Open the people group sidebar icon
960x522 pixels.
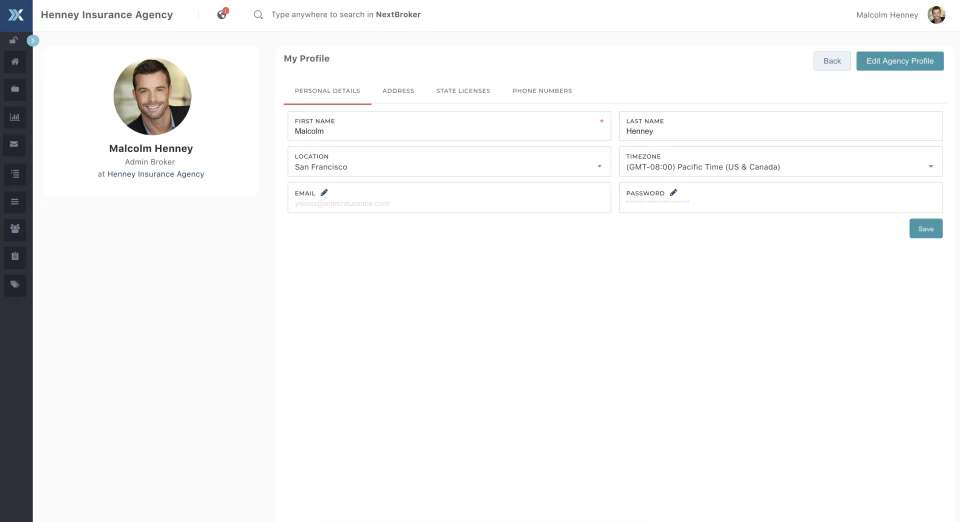[15, 229]
